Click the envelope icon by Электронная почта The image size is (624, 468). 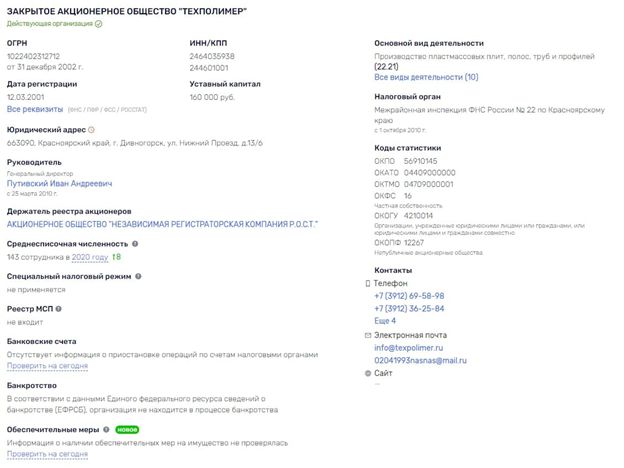tap(368, 335)
